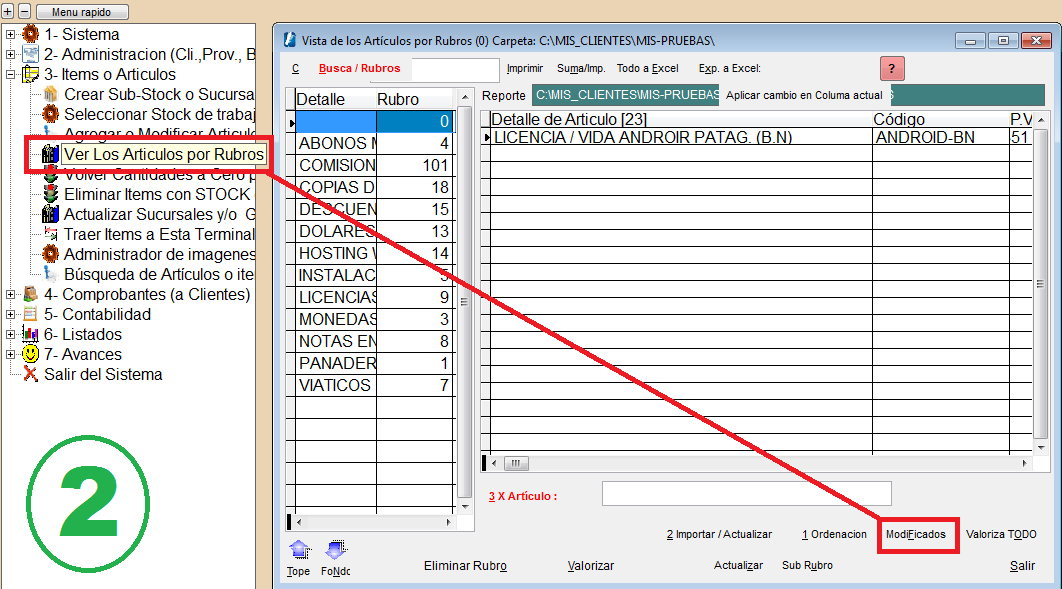Click the Contabilidad tree icon
Screen dimensions: 1062x589
coord(30,314)
